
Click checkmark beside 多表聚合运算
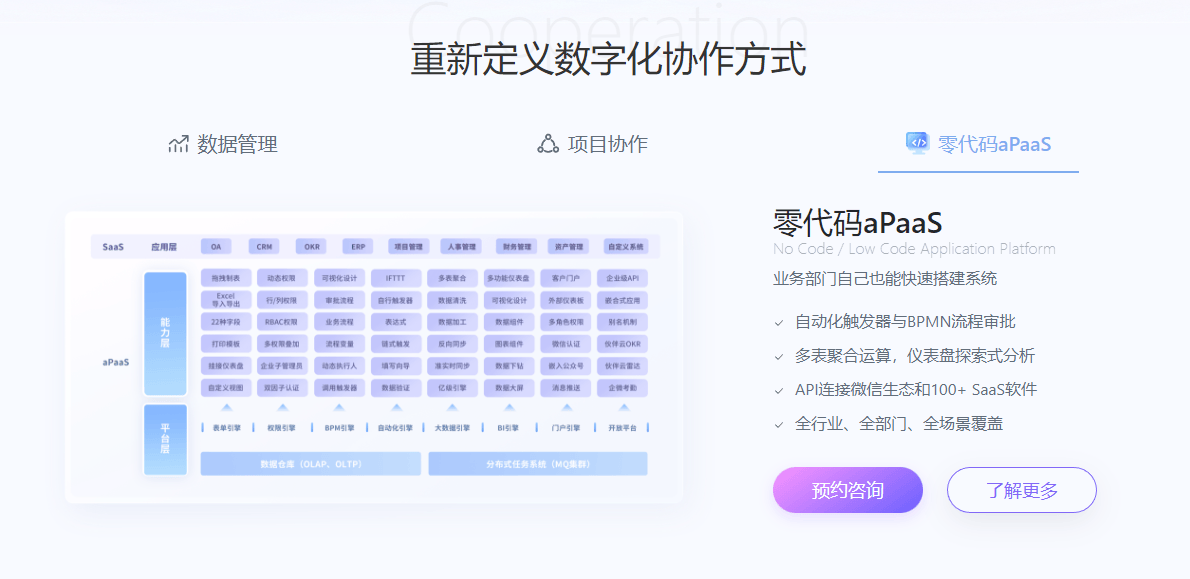click(779, 357)
